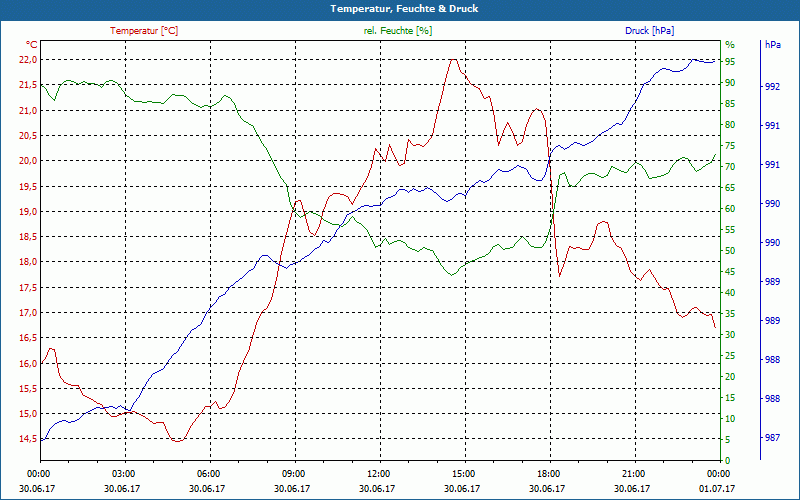The image size is (800, 500).
Task: Click the 18:00 time axis label
Action: click(x=548, y=473)
